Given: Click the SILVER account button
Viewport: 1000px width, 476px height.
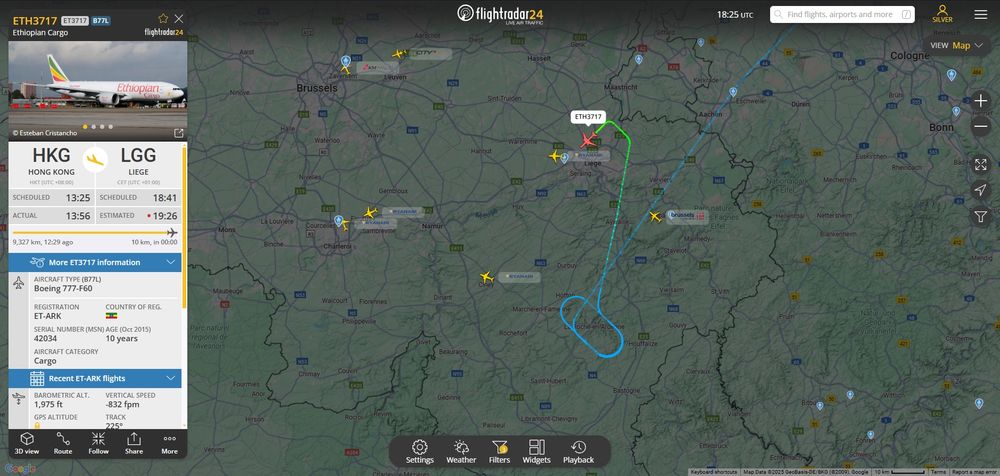Looking at the screenshot, I should click(943, 14).
